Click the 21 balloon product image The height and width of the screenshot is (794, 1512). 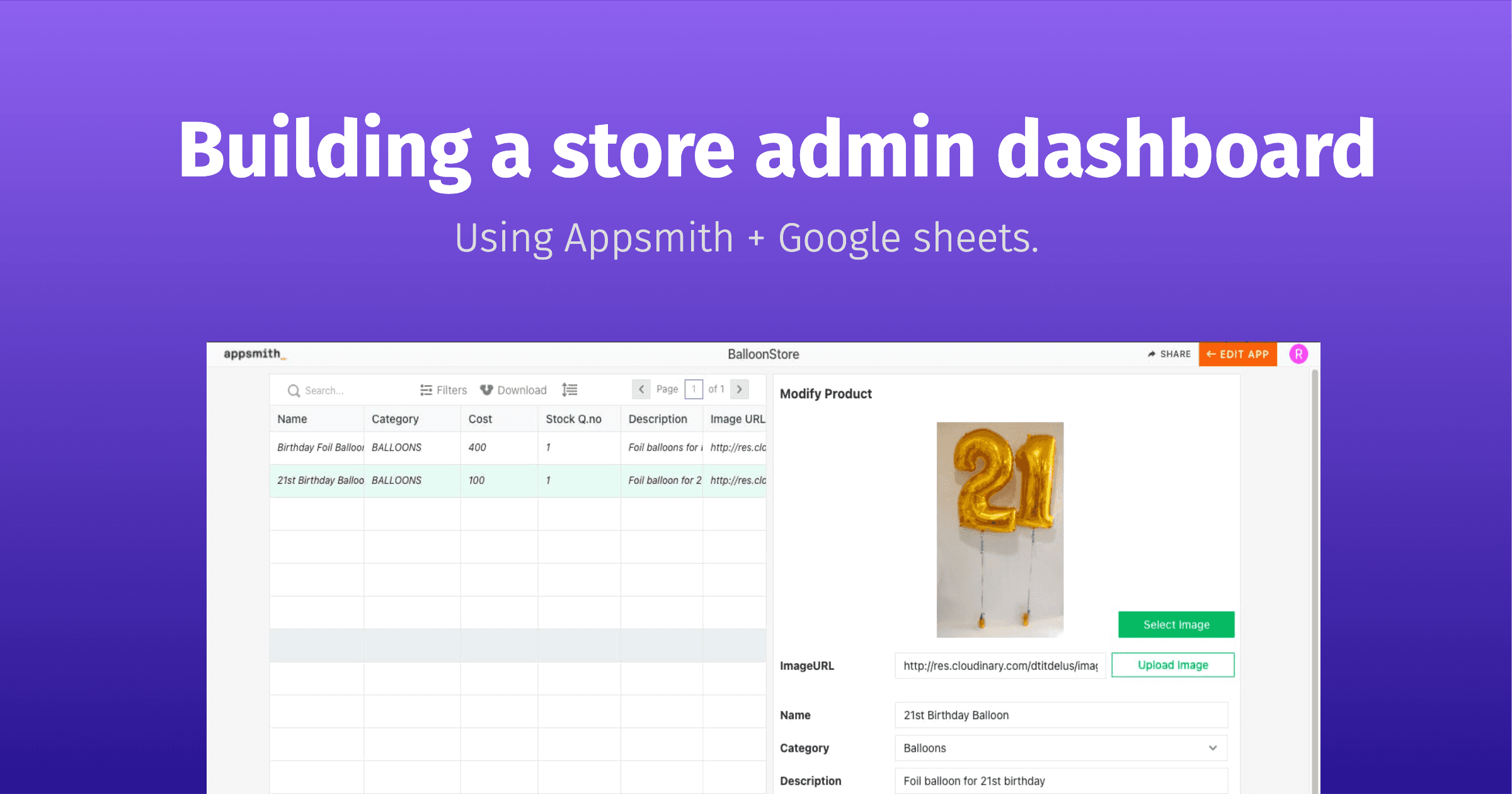1000,529
